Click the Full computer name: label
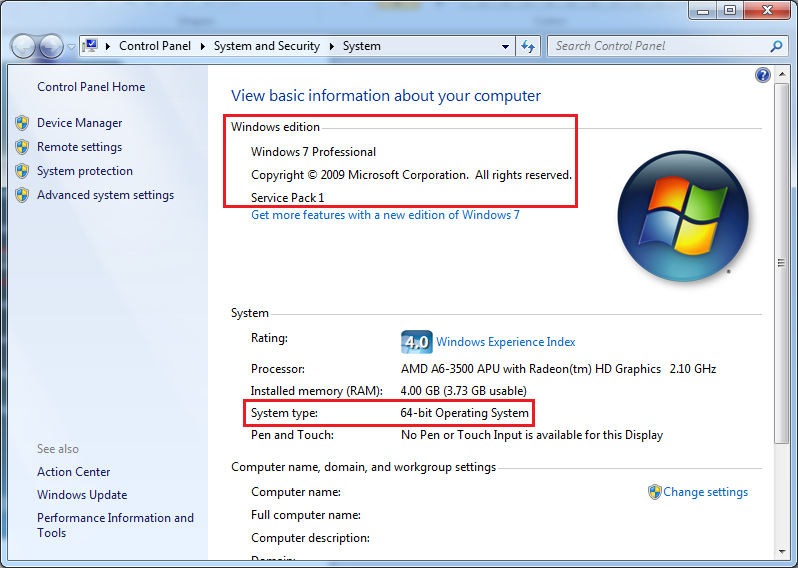Image resolution: width=798 pixels, height=568 pixels. 305,515
